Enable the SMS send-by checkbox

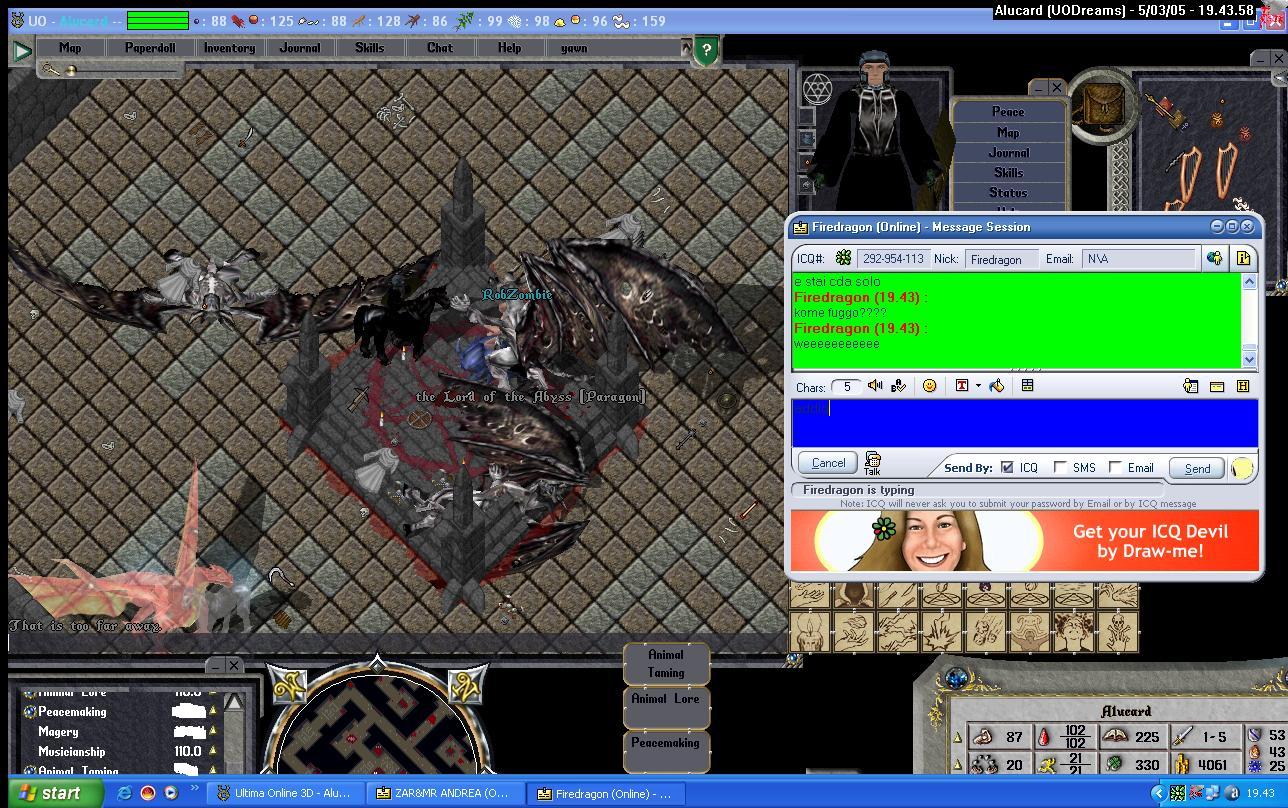[x=1060, y=467]
